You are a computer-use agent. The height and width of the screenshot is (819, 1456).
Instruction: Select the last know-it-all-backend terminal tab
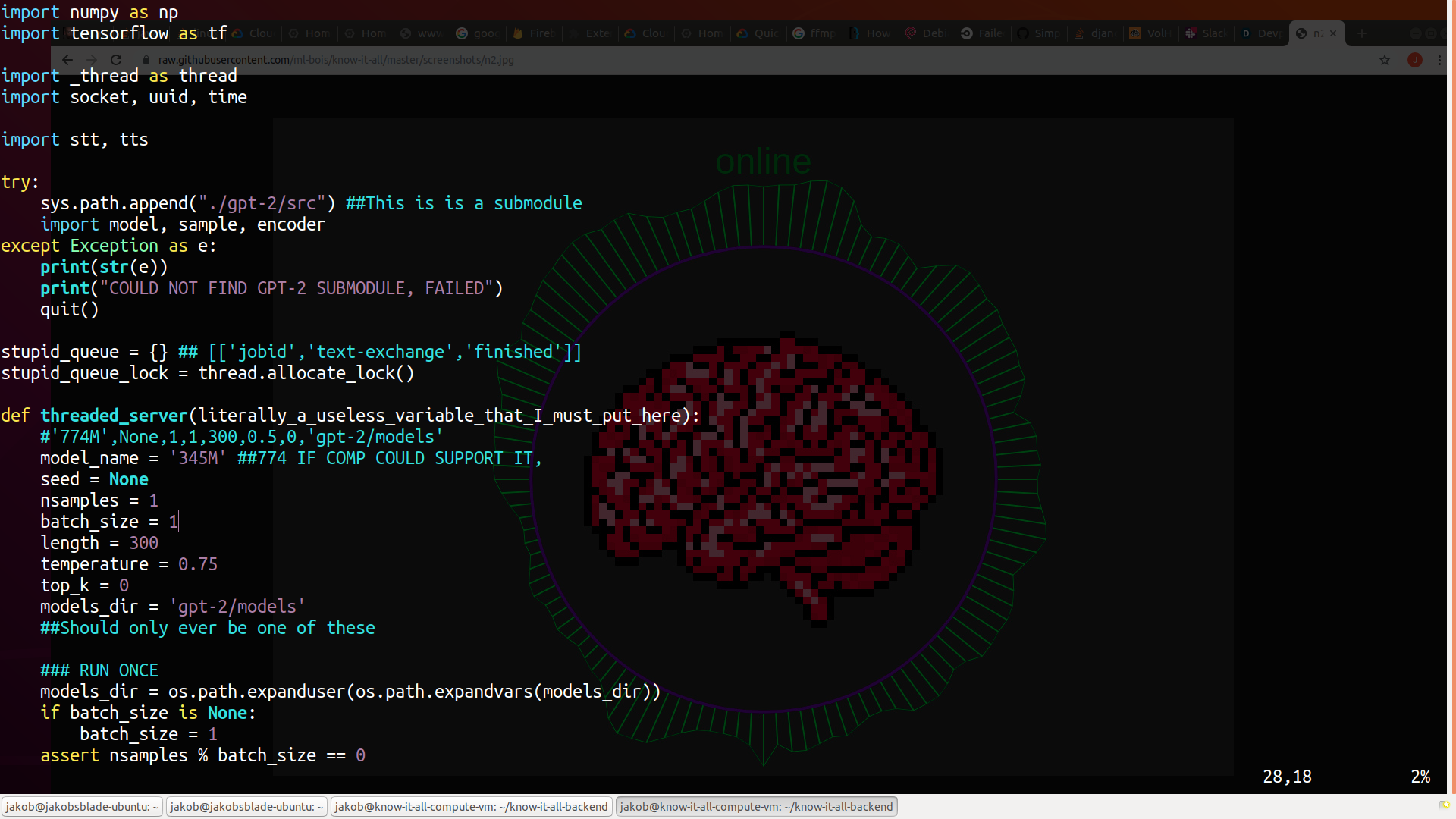[756, 806]
